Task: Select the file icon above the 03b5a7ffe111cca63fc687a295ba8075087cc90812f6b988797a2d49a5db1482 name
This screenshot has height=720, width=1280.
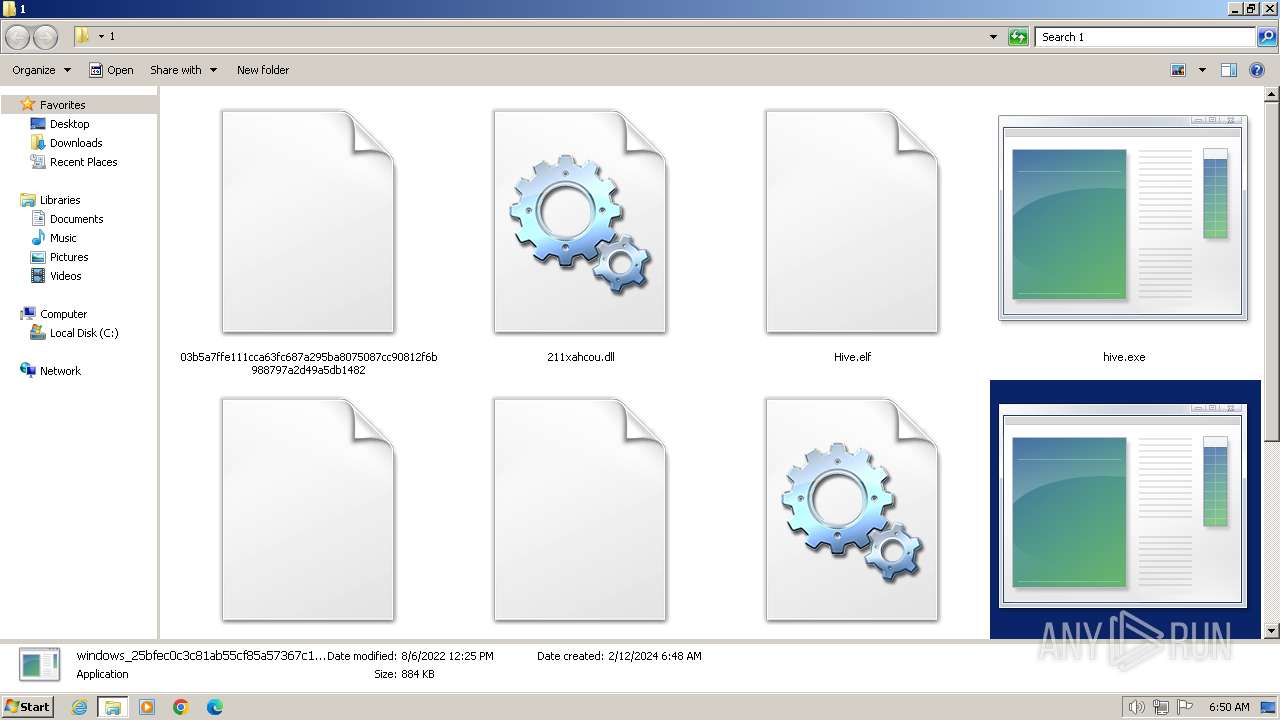Action: 308,222
